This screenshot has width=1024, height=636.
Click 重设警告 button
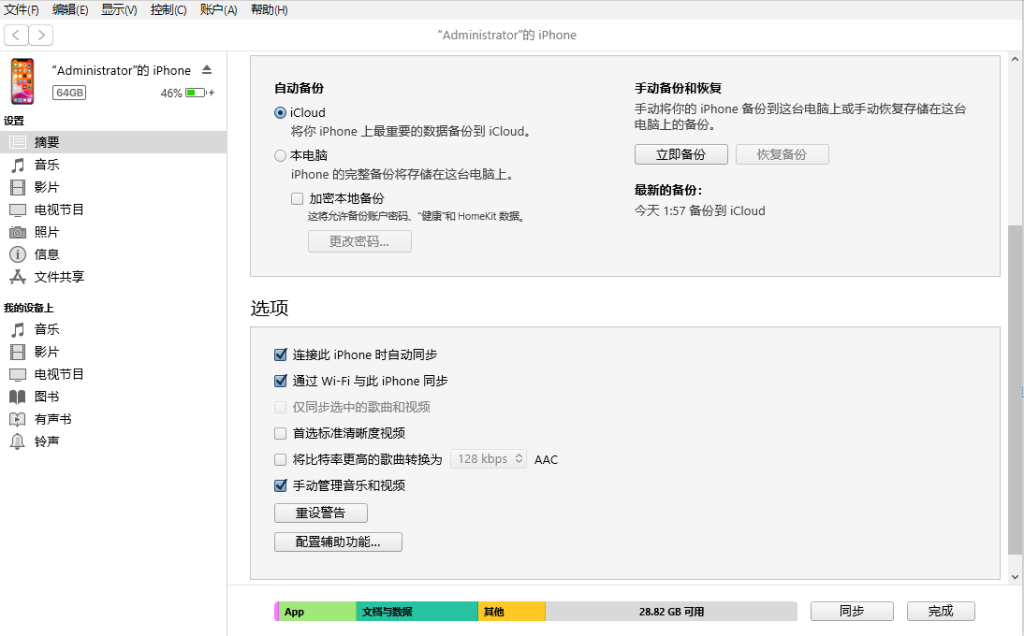(321, 513)
